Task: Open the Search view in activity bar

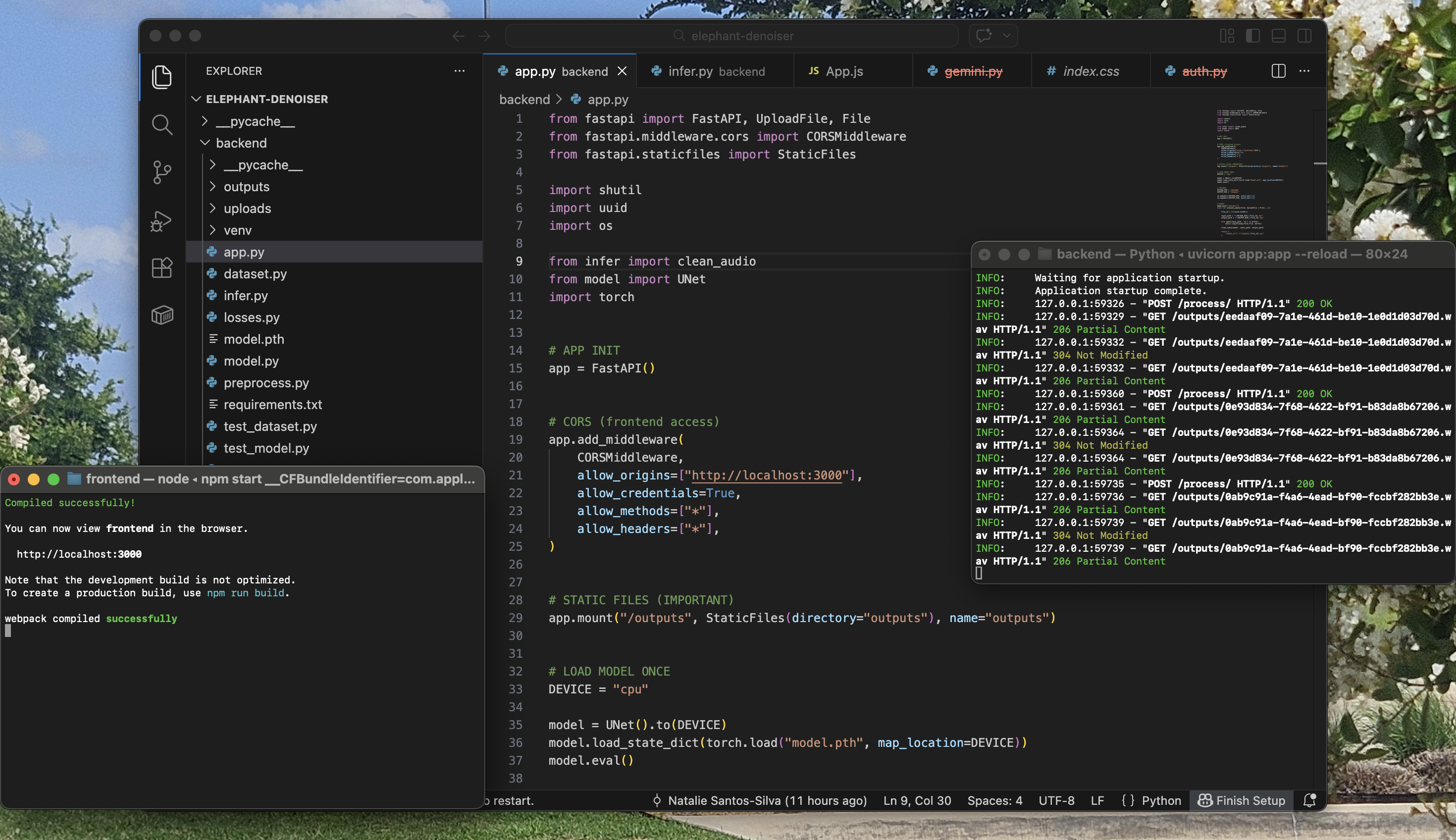Action: [x=162, y=125]
